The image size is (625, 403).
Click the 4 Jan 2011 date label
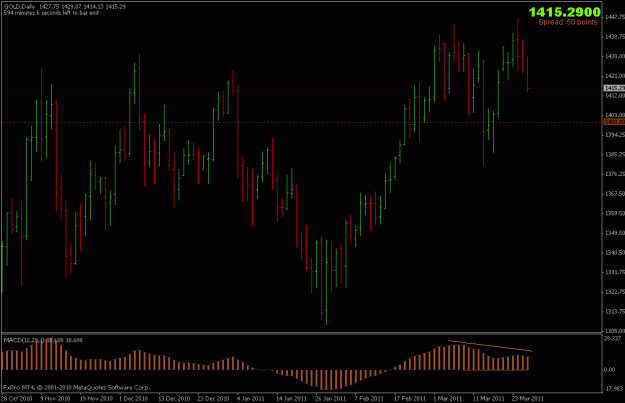click(250, 398)
